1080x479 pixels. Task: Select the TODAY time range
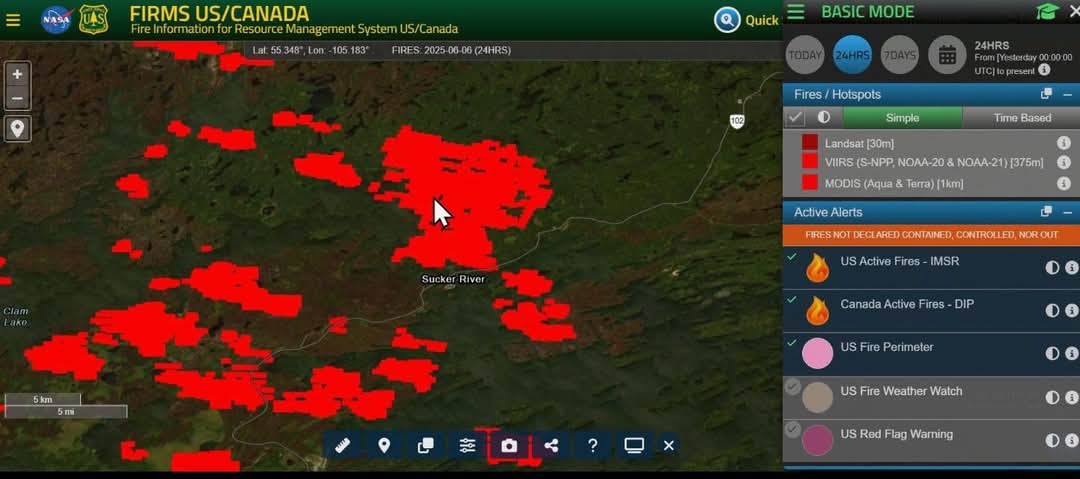804,55
